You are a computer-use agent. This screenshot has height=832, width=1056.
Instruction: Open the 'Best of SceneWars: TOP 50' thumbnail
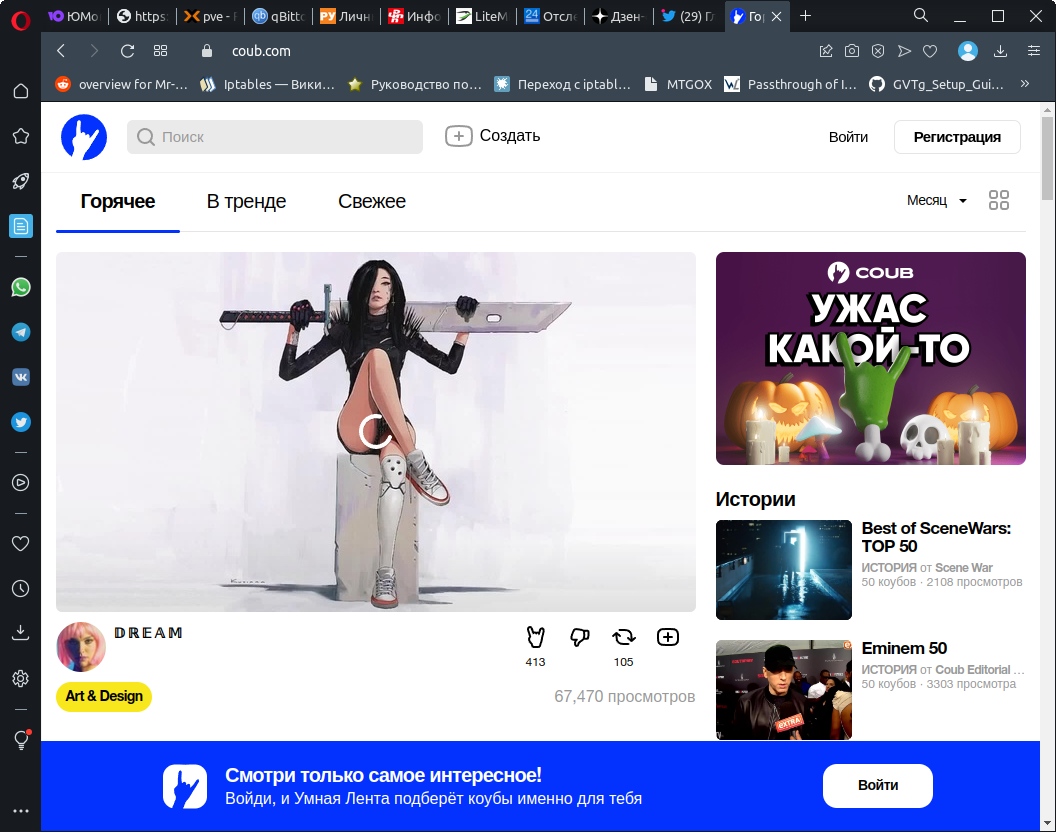pyautogui.click(x=783, y=570)
